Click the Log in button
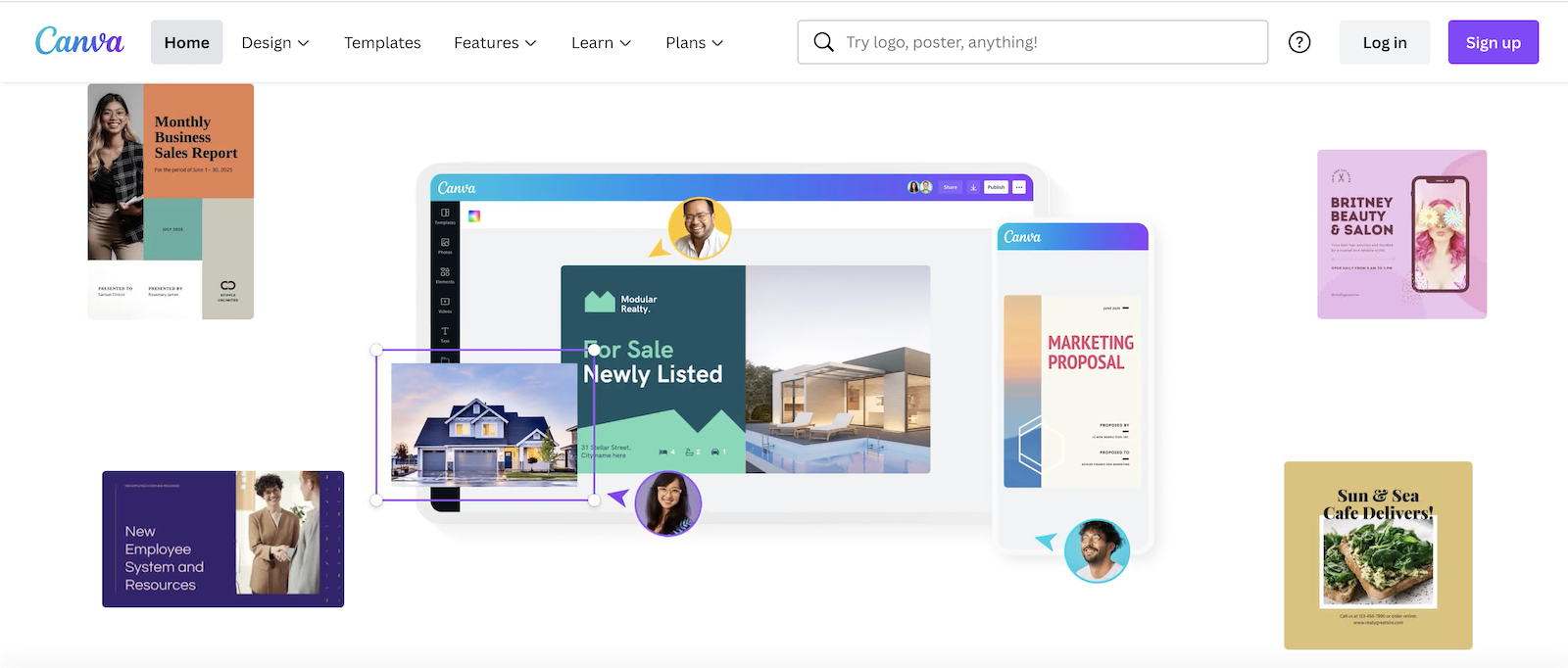Viewport: 1568px width, 668px height. click(x=1385, y=42)
